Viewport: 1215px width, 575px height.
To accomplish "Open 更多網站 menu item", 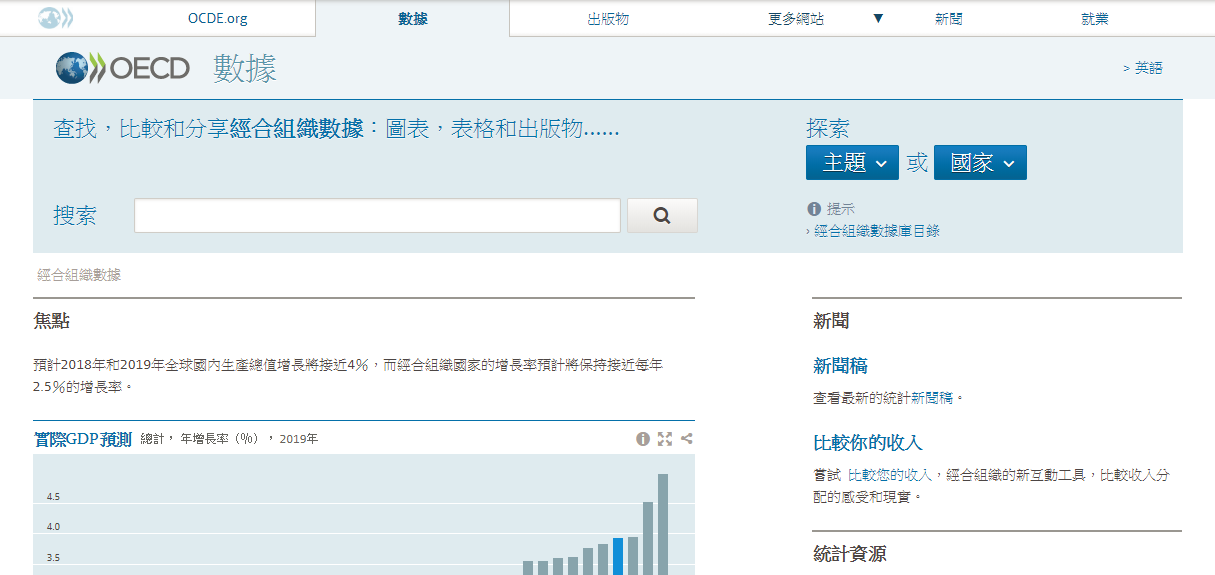I will point(796,18).
